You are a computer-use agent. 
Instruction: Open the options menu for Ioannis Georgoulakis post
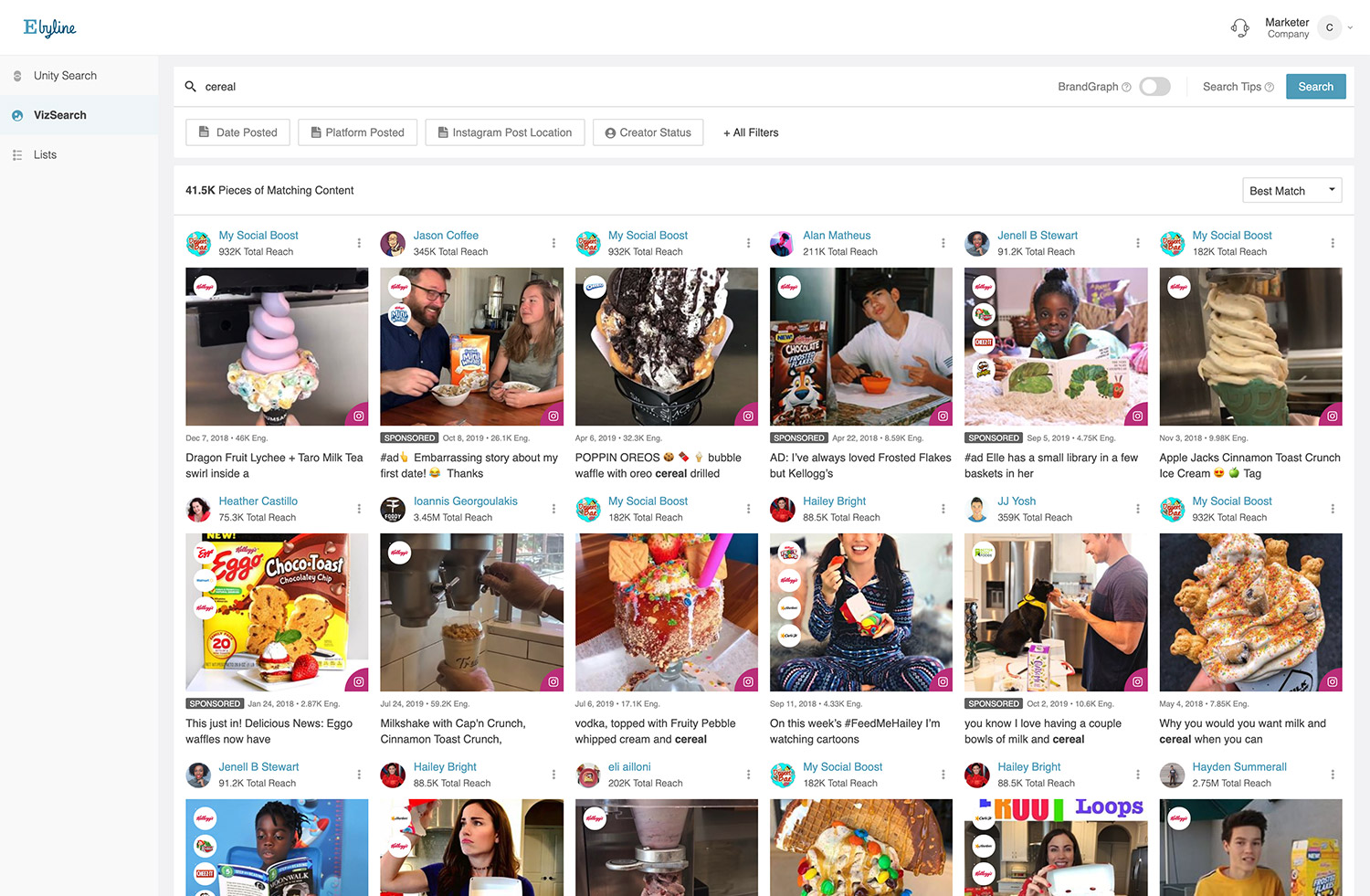553,509
